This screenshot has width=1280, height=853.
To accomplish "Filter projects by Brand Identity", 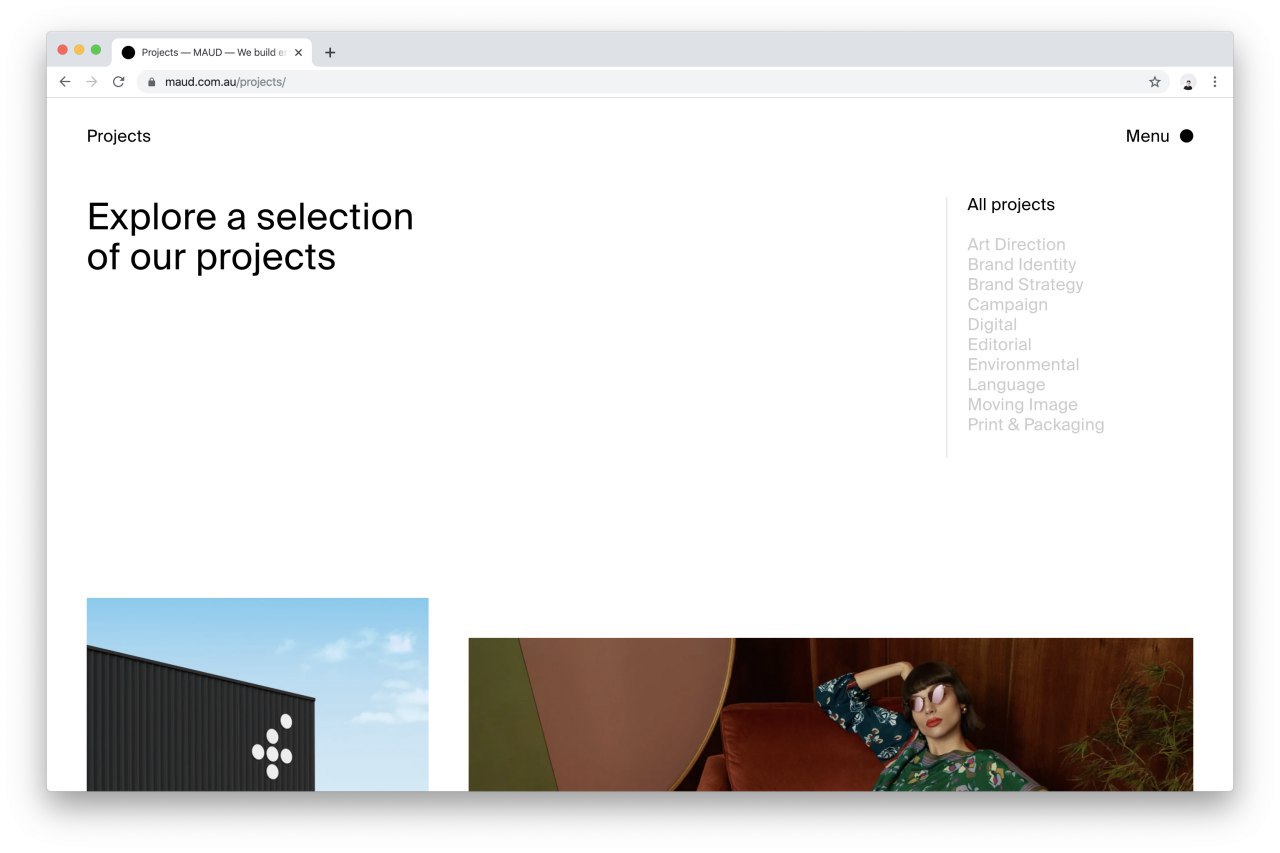I will 1022,264.
